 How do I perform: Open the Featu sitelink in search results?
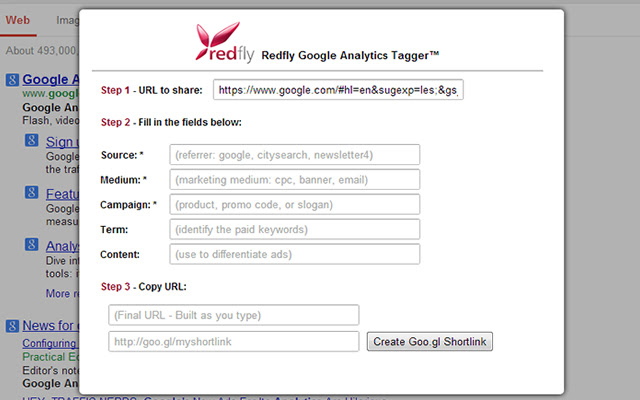[x=62, y=194]
